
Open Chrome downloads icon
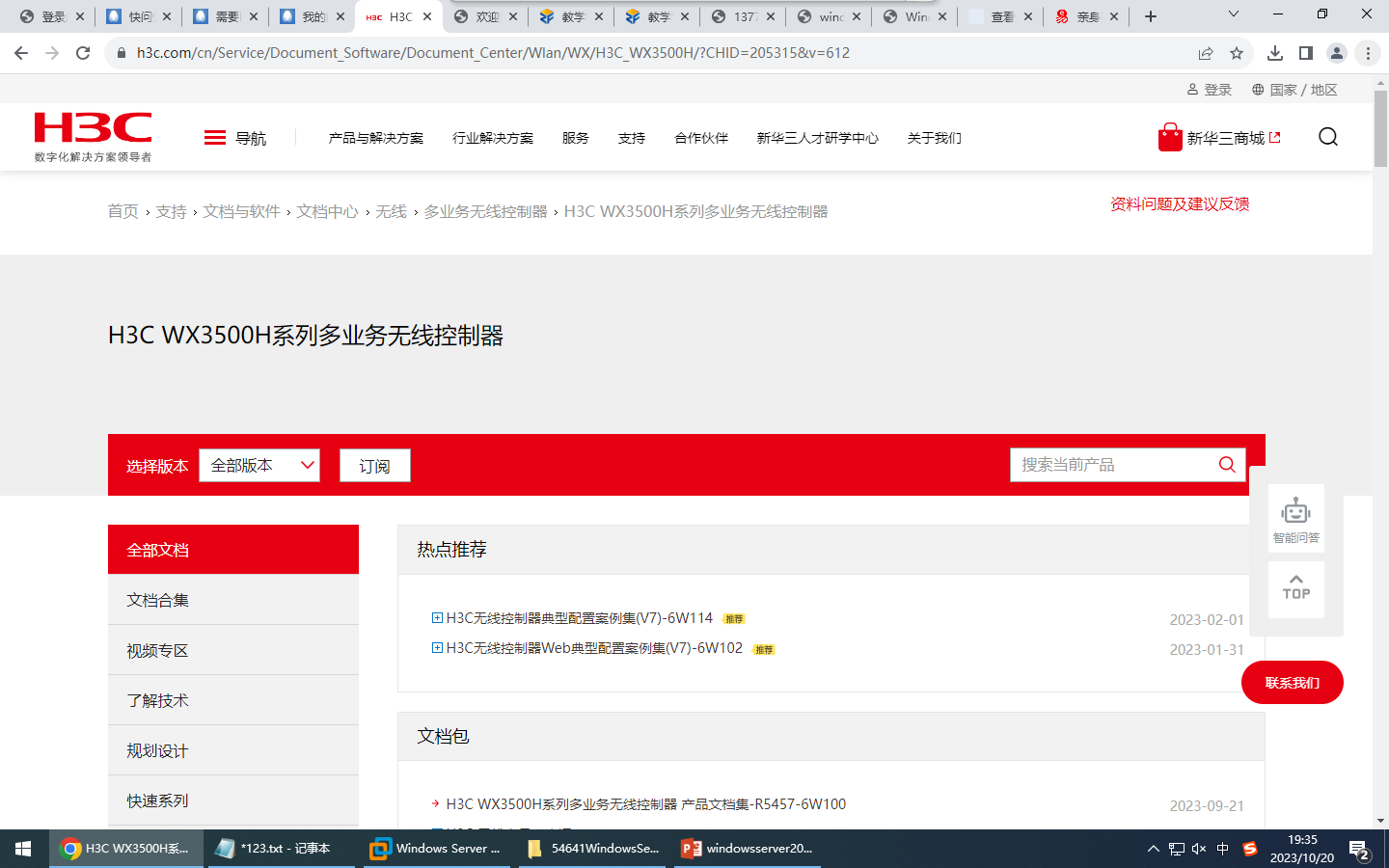pyautogui.click(x=1275, y=53)
